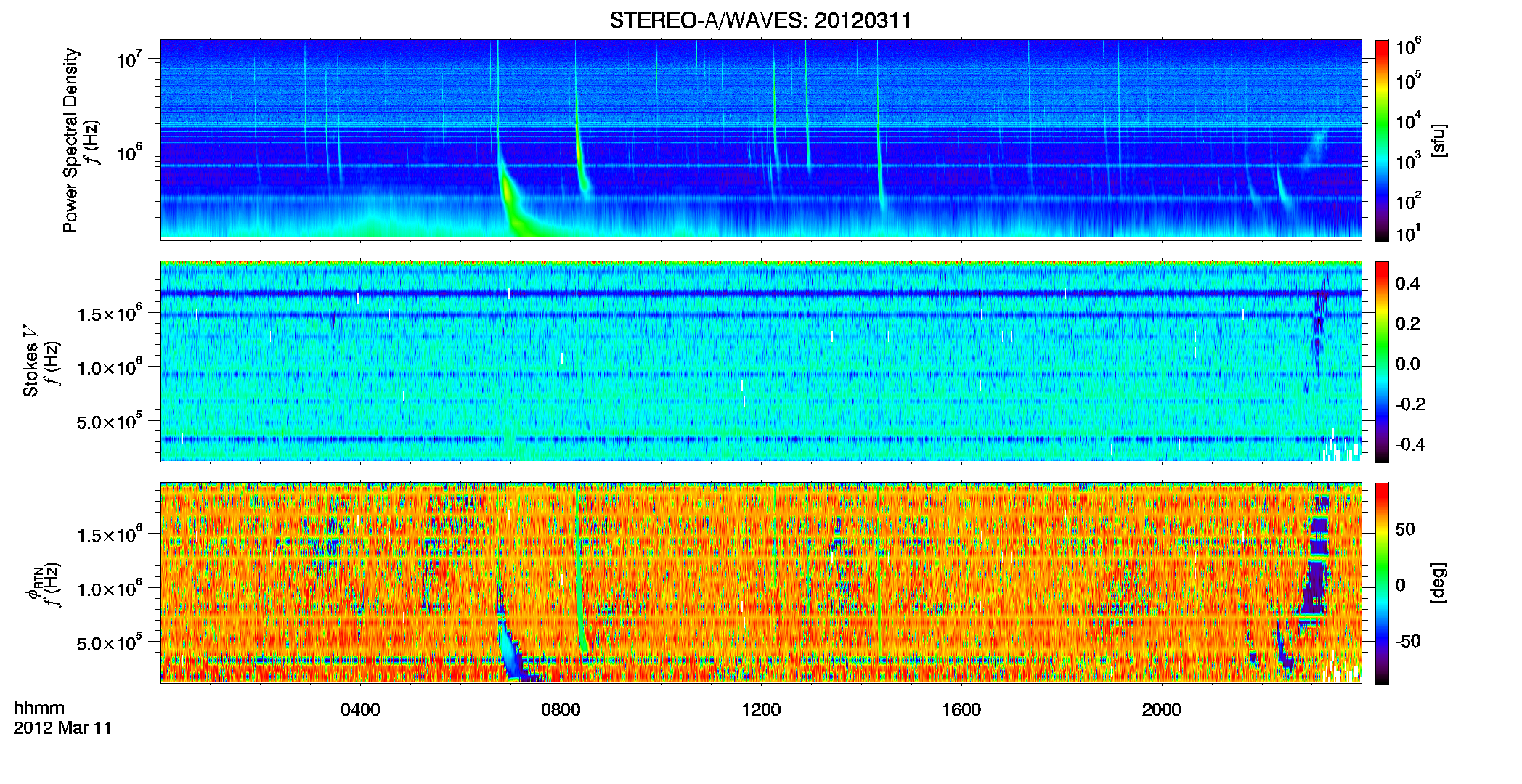Click the phi RTN direction spectrogram panel

[761, 582]
